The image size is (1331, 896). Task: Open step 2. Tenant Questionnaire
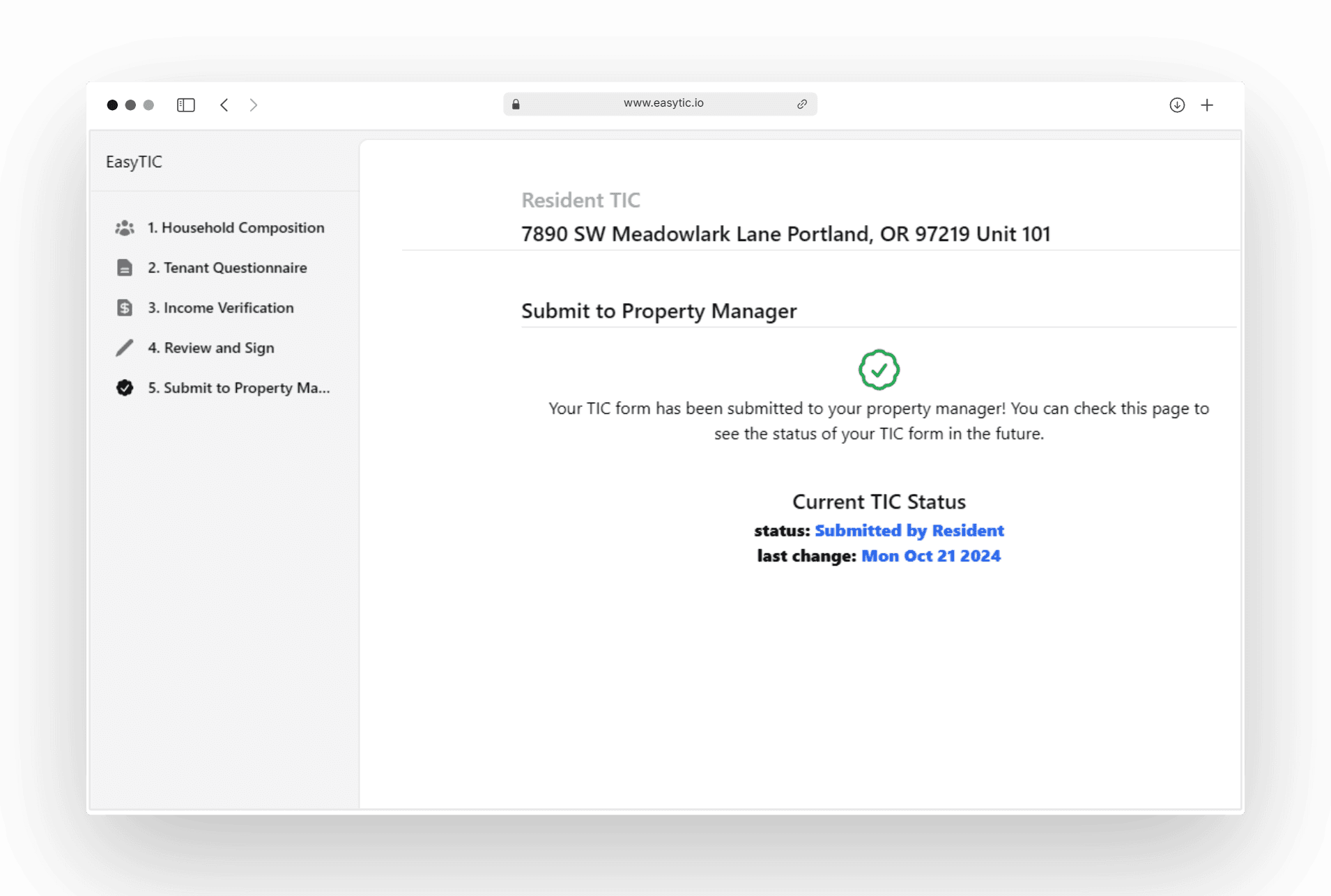pos(227,268)
